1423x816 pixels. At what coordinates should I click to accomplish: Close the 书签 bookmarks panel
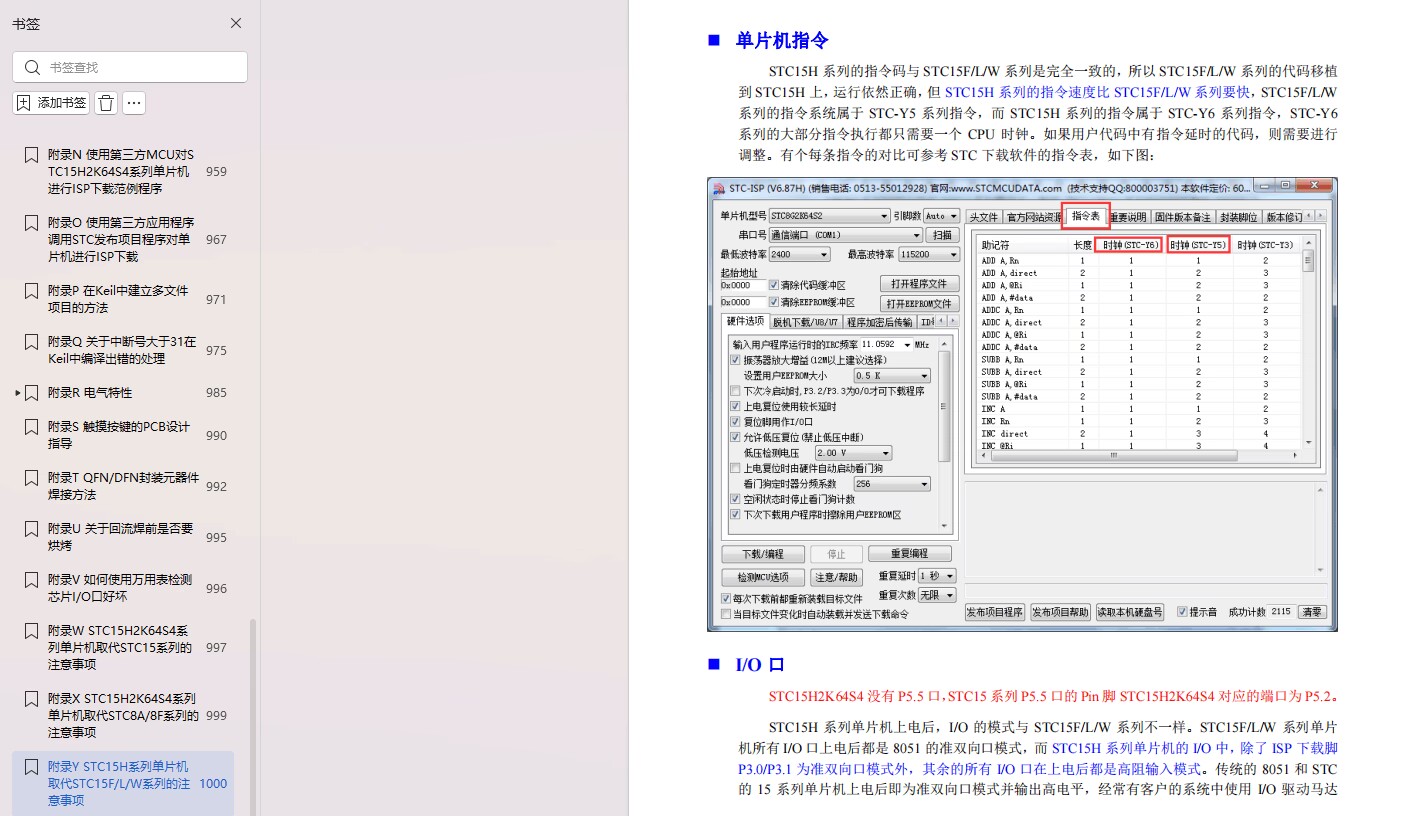236,23
